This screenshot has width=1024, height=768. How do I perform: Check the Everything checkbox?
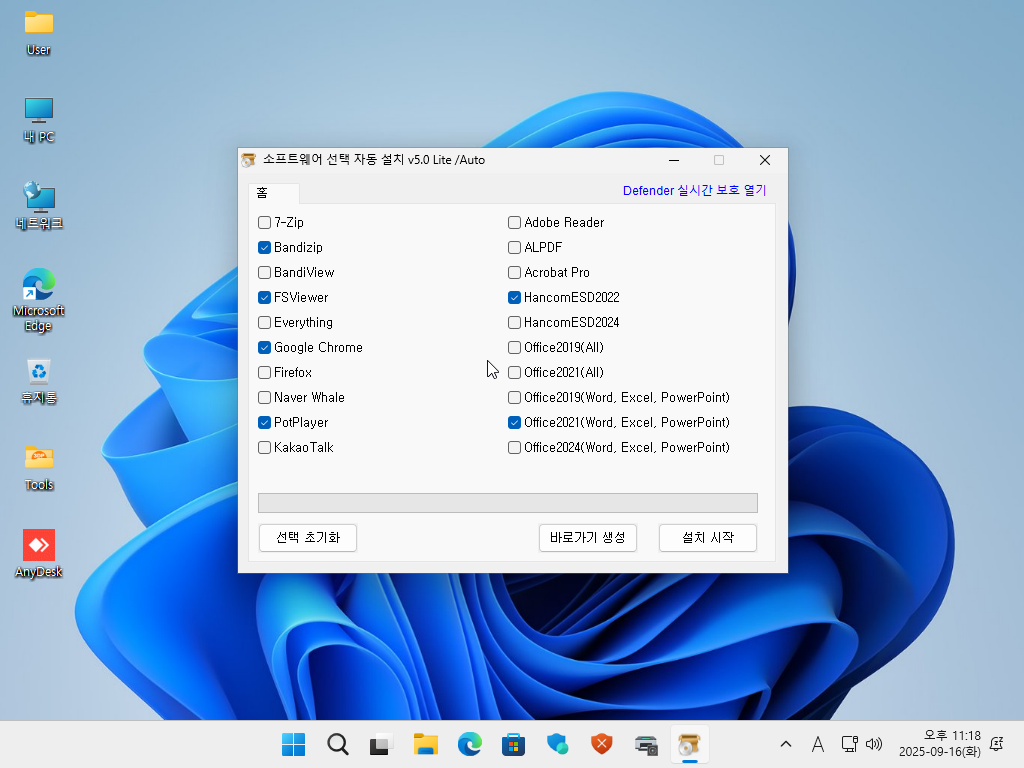point(264,323)
